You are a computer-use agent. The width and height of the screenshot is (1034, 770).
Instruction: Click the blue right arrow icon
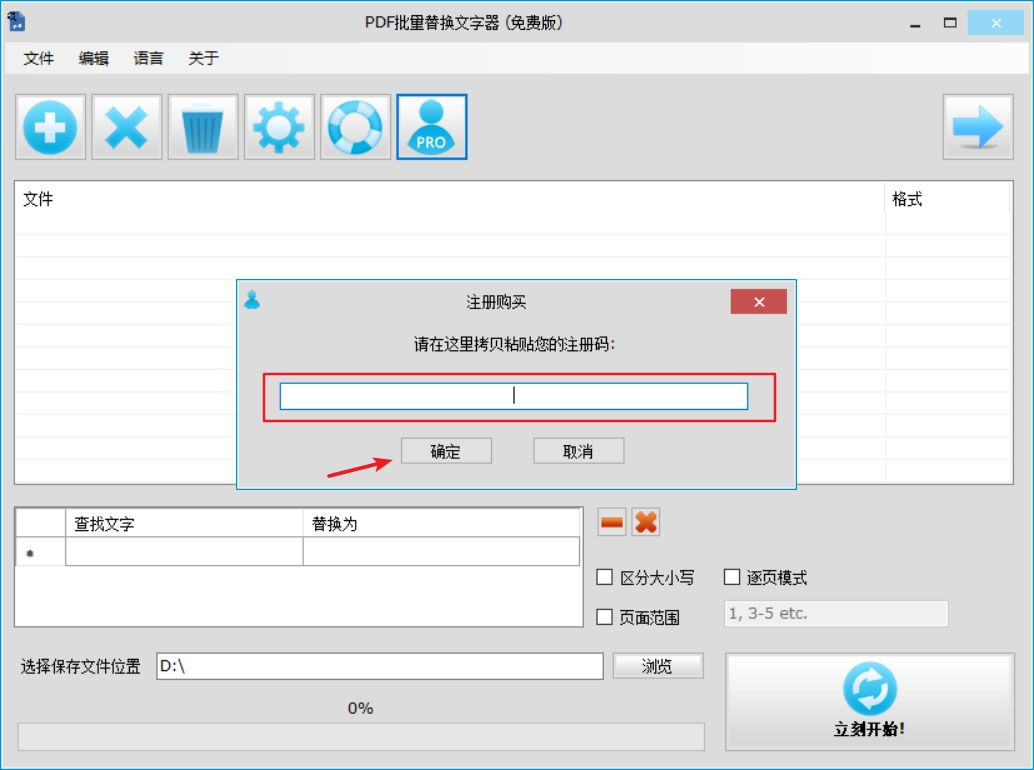(978, 127)
